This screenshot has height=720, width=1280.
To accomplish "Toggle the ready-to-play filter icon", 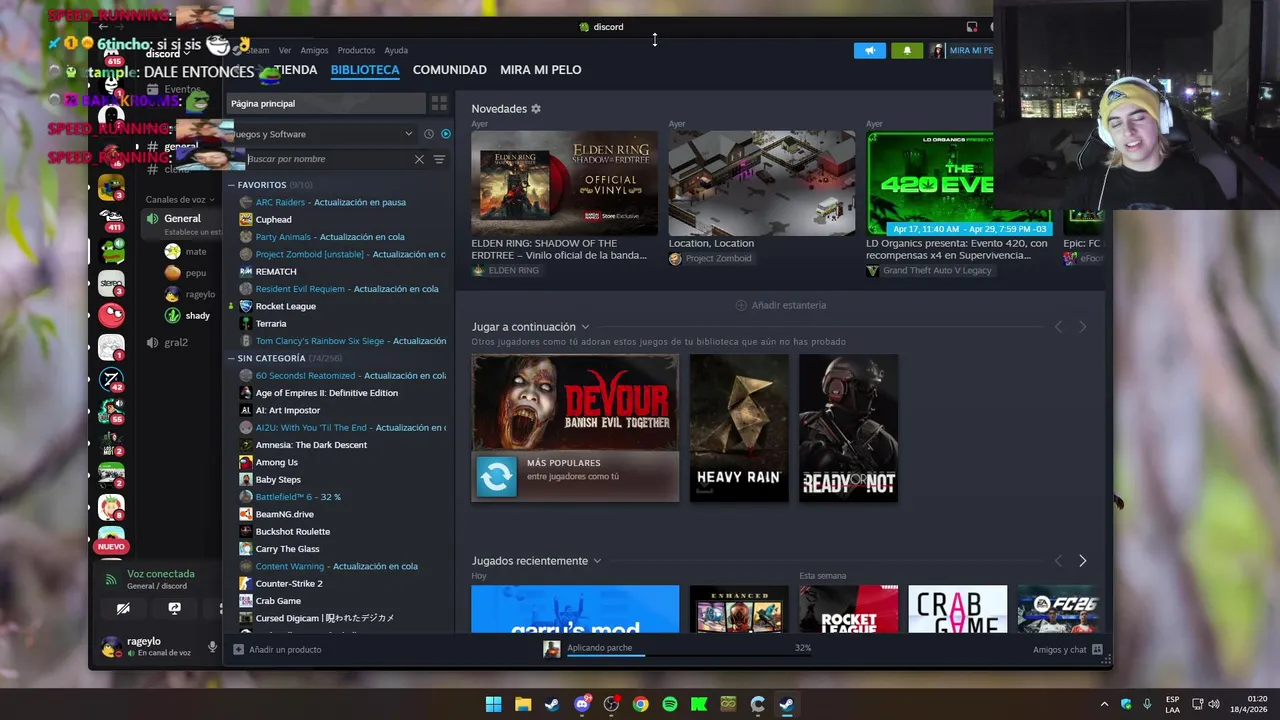I will click(x=446, y=134).
